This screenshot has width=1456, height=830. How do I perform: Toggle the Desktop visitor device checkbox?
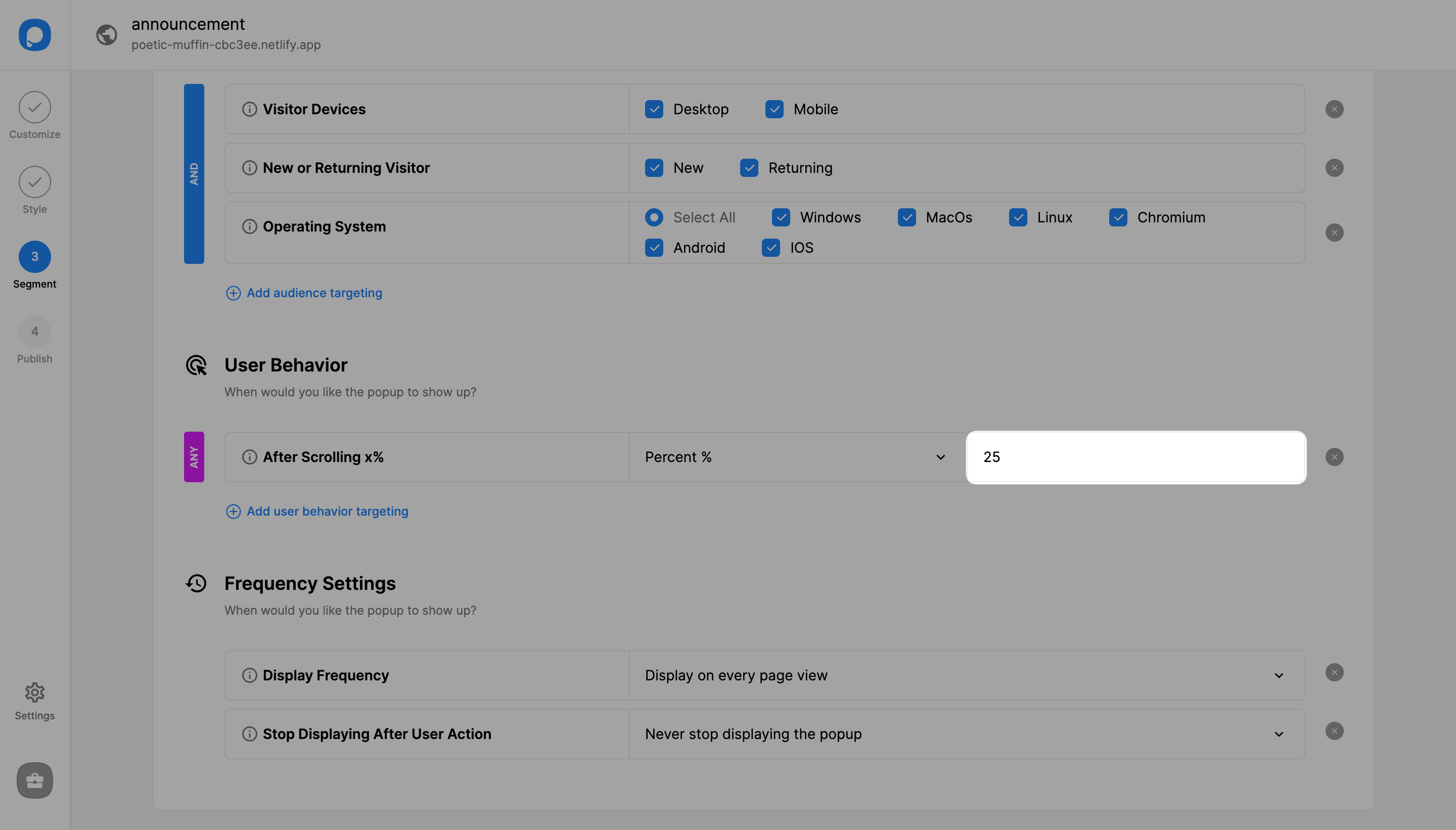point(654,108)
